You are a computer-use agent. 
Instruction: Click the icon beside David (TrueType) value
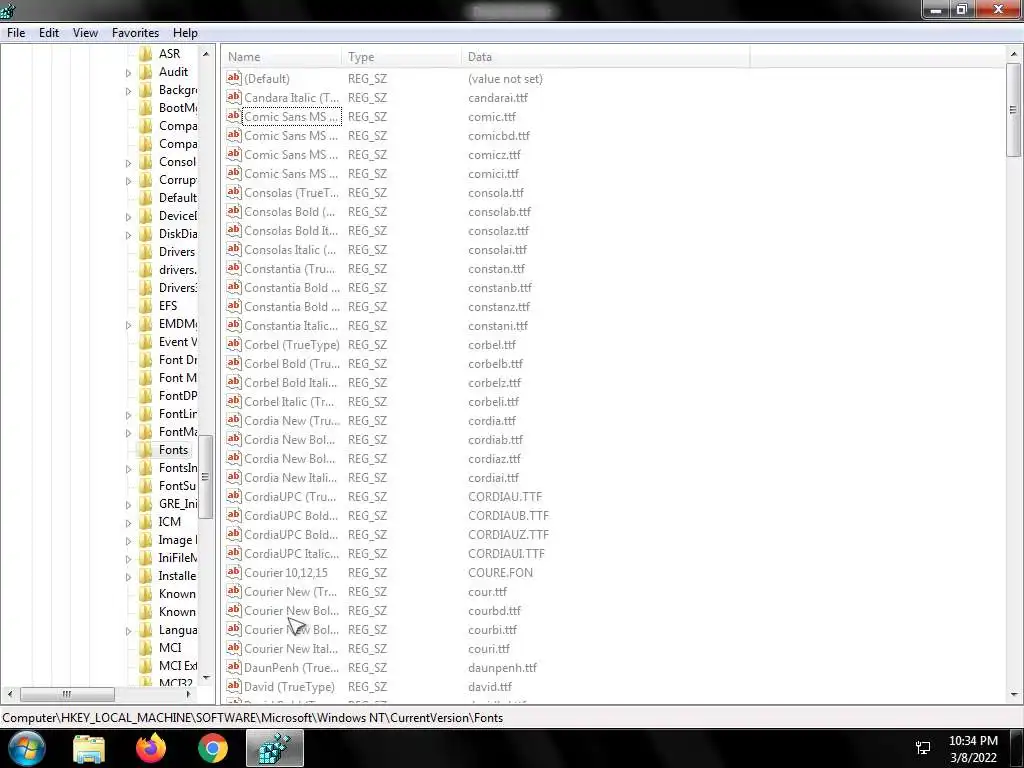click(234, 686)
